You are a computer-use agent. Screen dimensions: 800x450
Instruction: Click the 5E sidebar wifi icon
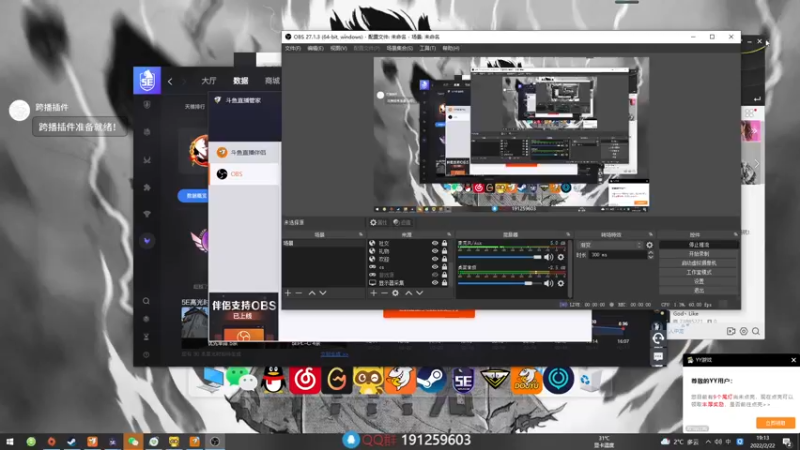[147, 214]
